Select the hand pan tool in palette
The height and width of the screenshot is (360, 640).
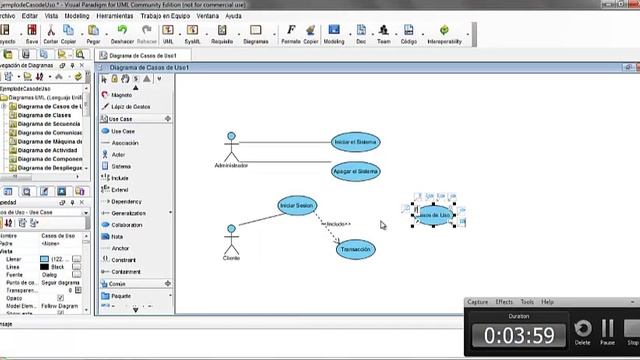[x=125, y=79]
